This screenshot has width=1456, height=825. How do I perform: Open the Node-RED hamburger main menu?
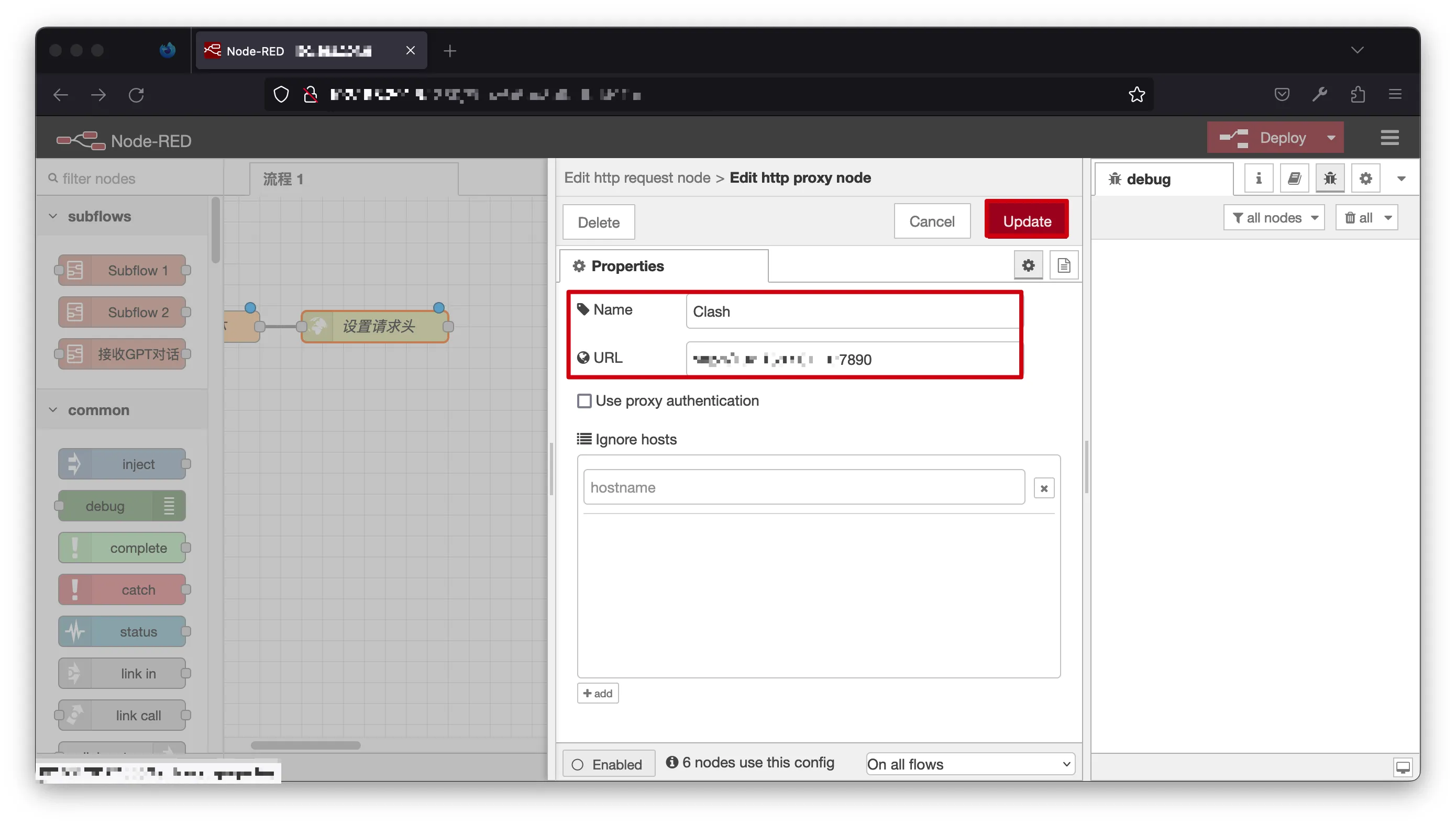pyautogui.click(x=1389, y=138)
